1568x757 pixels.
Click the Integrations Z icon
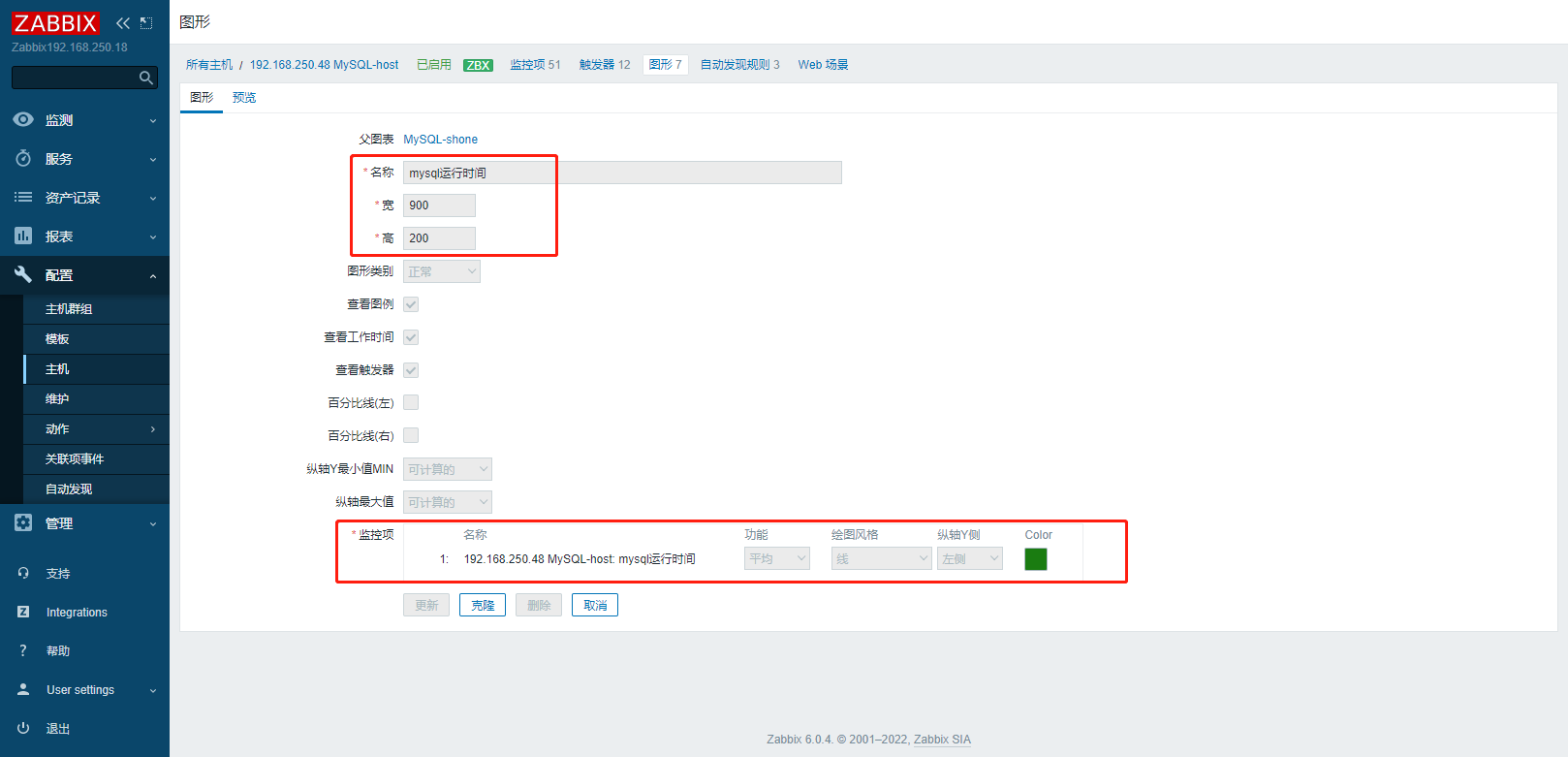[23, 612]
